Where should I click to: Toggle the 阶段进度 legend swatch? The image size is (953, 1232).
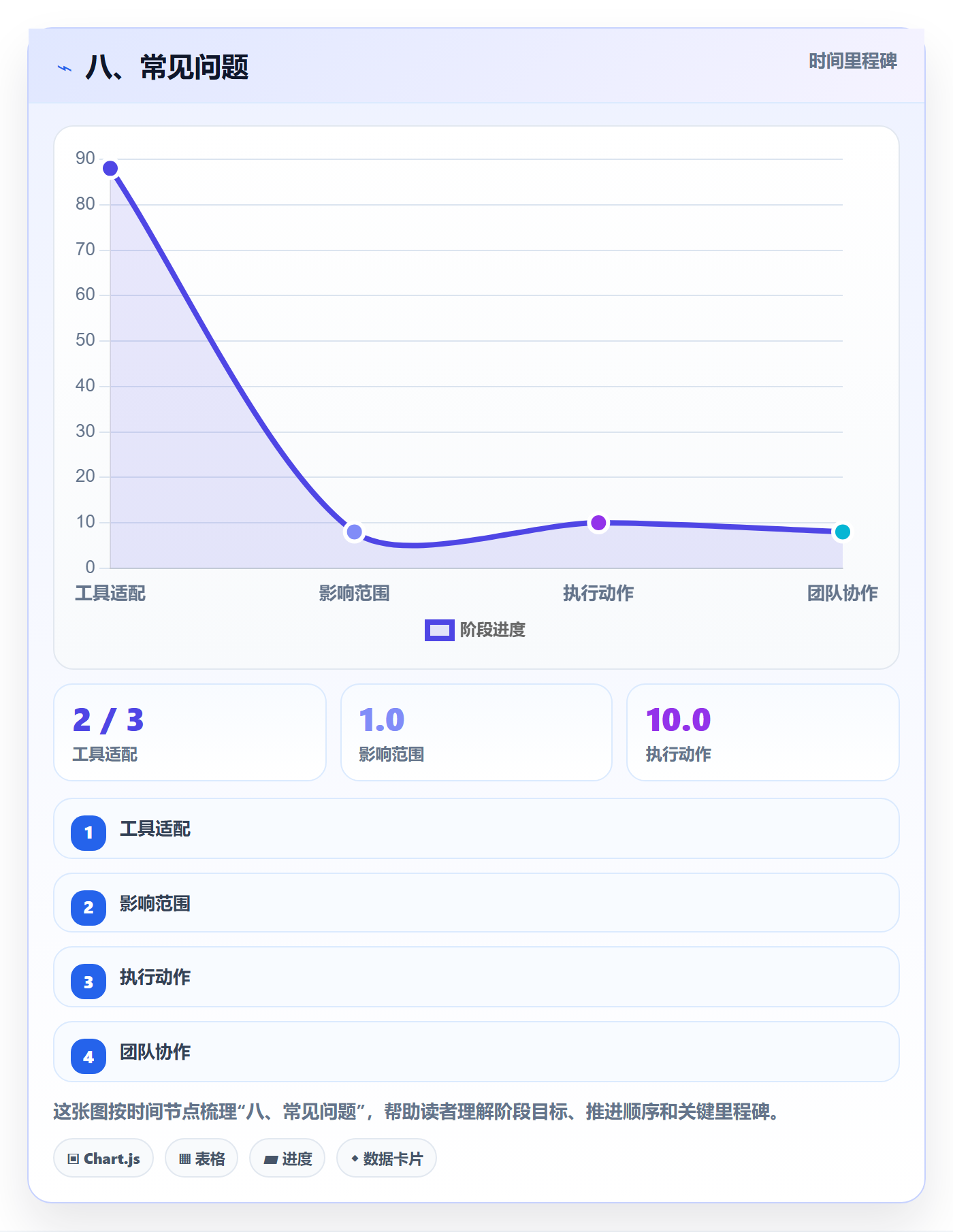pos(439,630)
